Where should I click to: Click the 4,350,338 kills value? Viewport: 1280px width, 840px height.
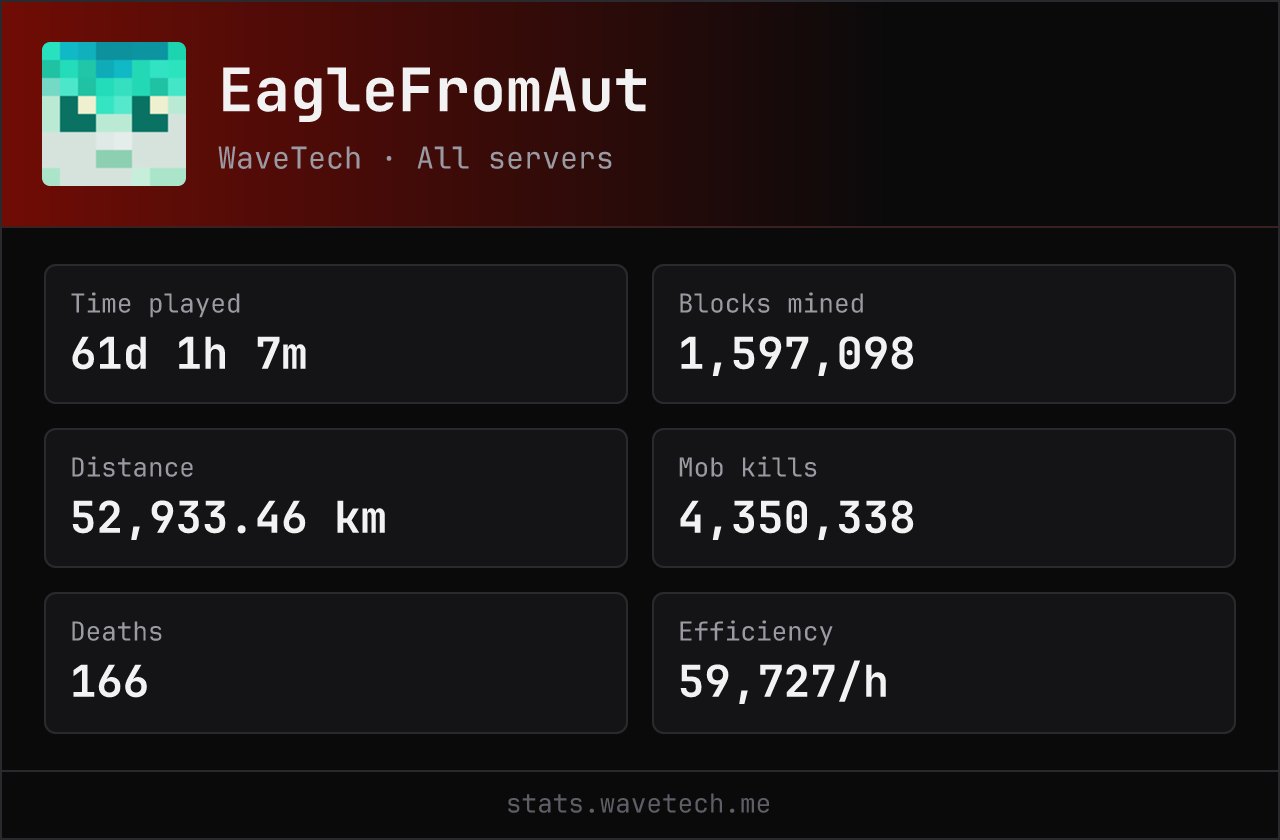[x=797, y=518]
